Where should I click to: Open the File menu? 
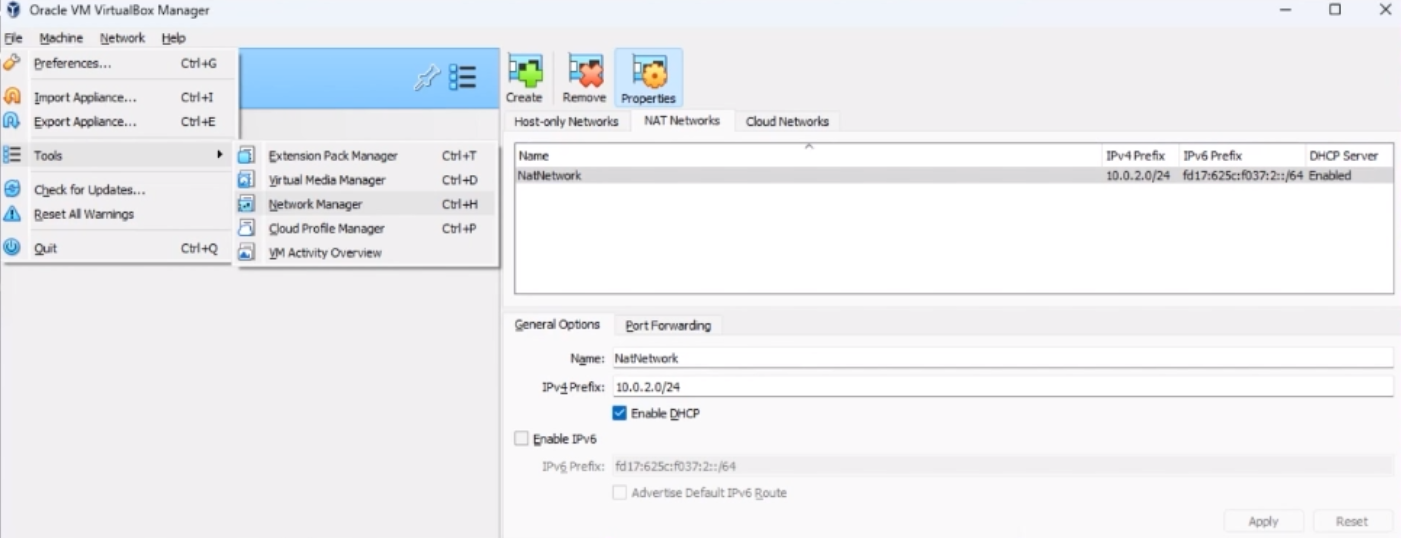tap(12, 38)
